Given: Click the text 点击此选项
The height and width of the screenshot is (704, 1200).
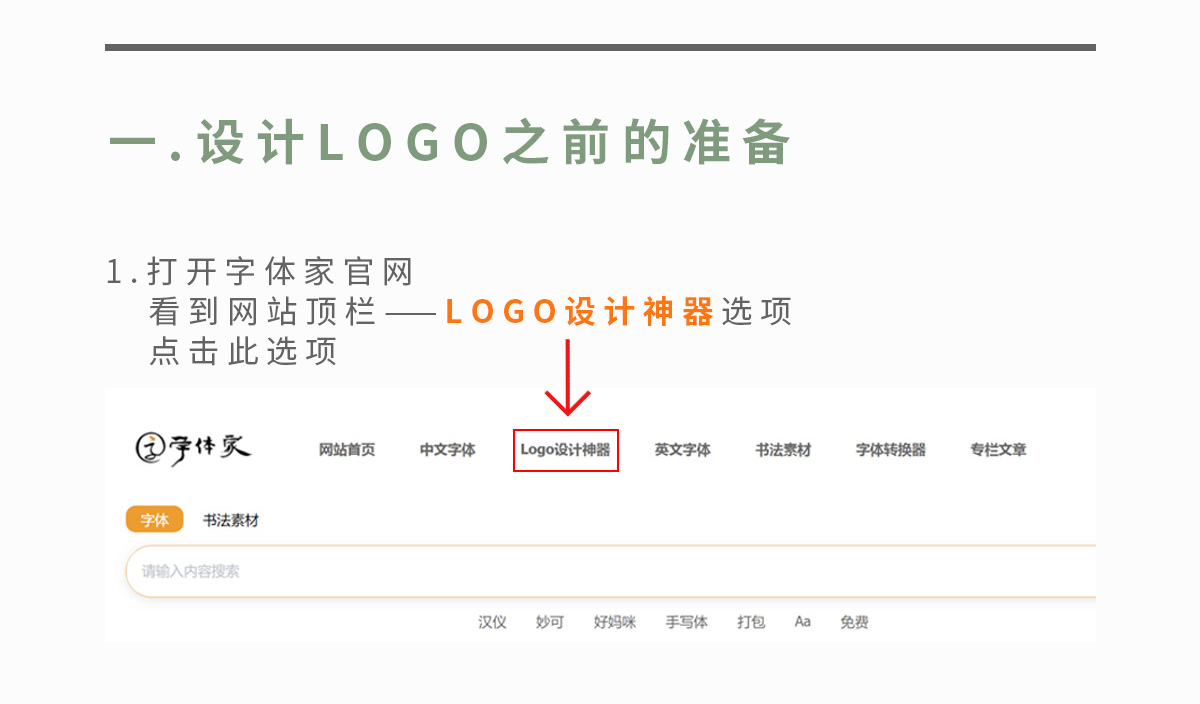Looking at the screenshot, I should [x=243, y=351].
